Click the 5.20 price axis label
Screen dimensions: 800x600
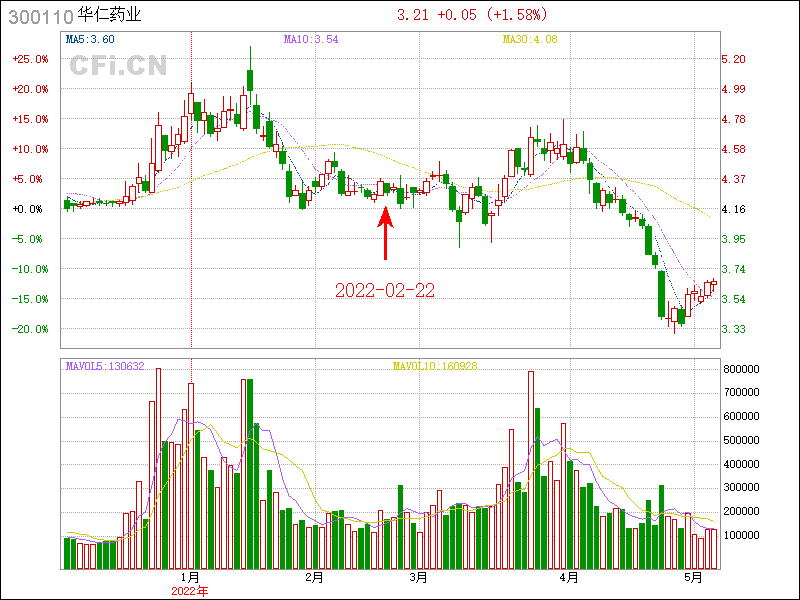point(733,59)
